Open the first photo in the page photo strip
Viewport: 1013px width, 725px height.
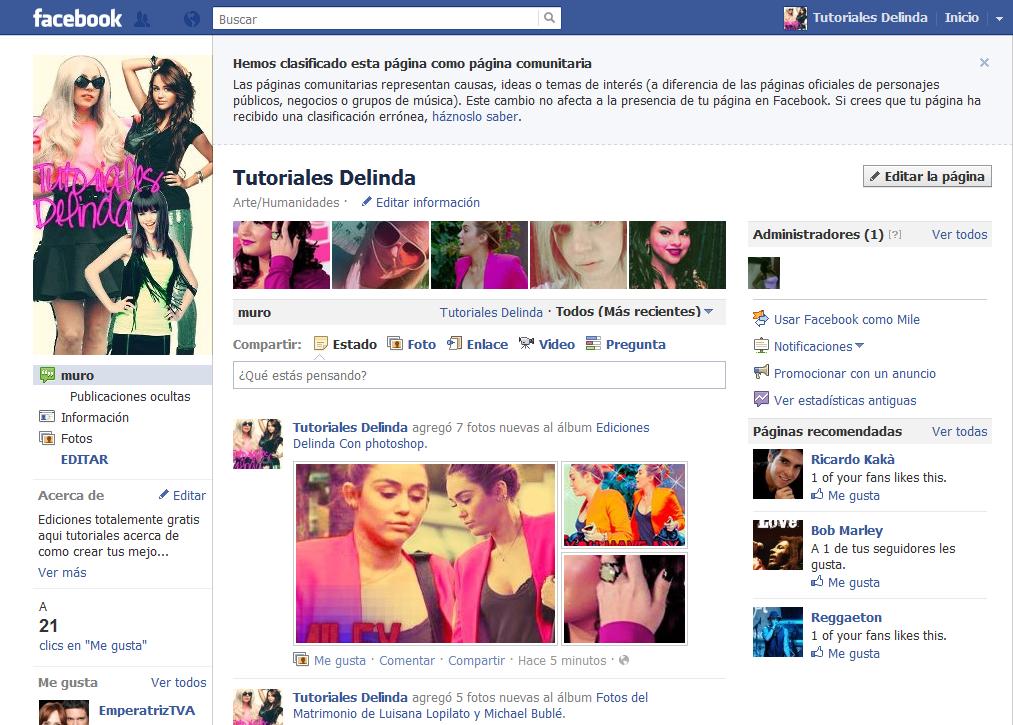pos(281,255)
